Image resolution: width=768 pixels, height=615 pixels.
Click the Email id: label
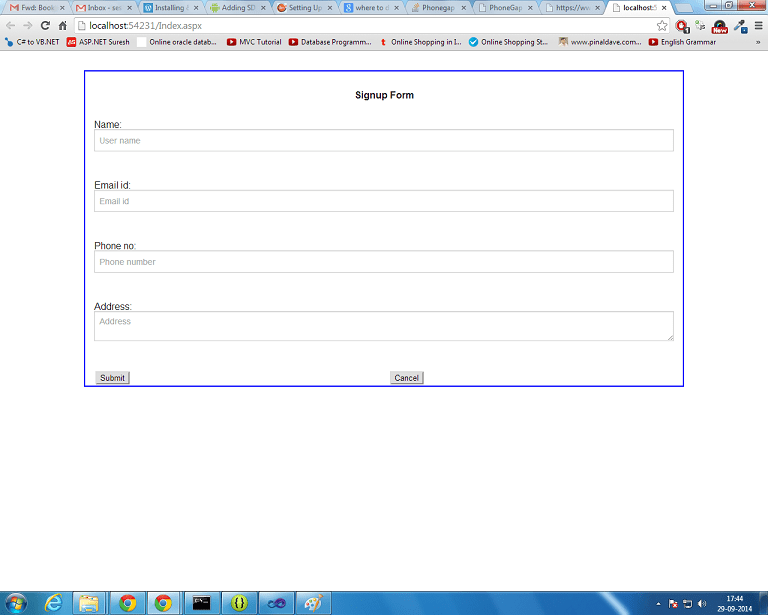[x=112, y=185]
